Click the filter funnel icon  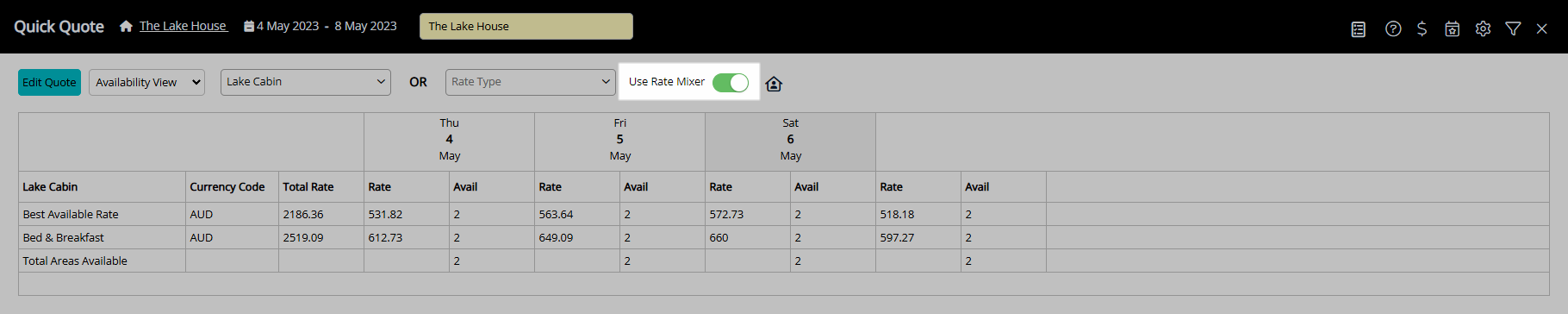pos(1513,29)
